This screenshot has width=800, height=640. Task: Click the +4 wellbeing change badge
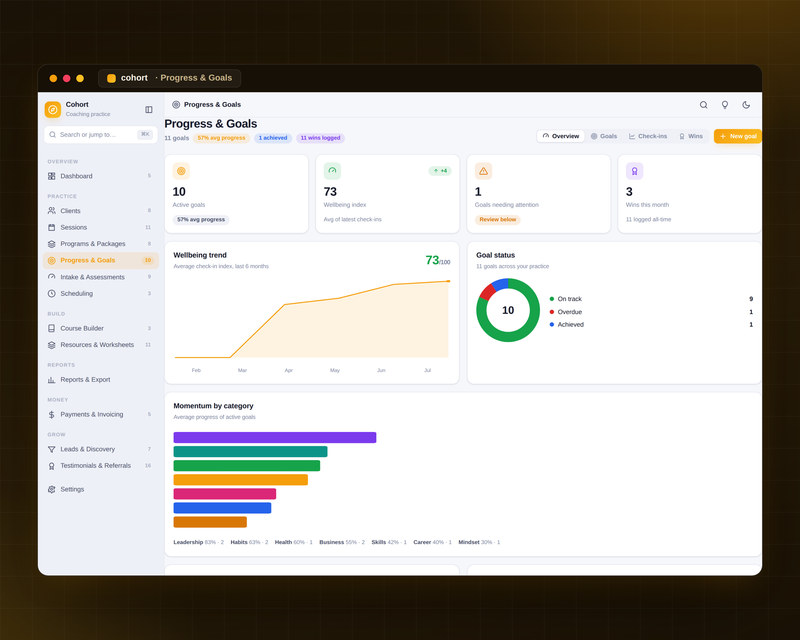tap(440, 170)
